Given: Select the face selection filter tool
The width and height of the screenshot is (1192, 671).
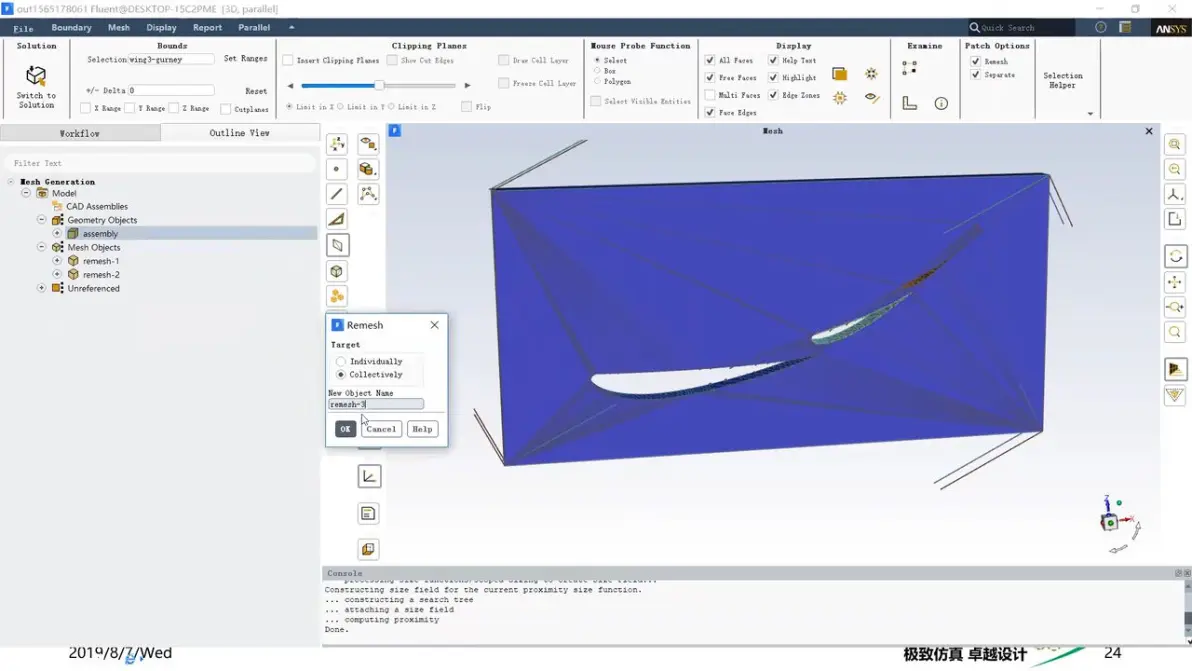Looking at the screenshot, I should (x=337, y=220).
